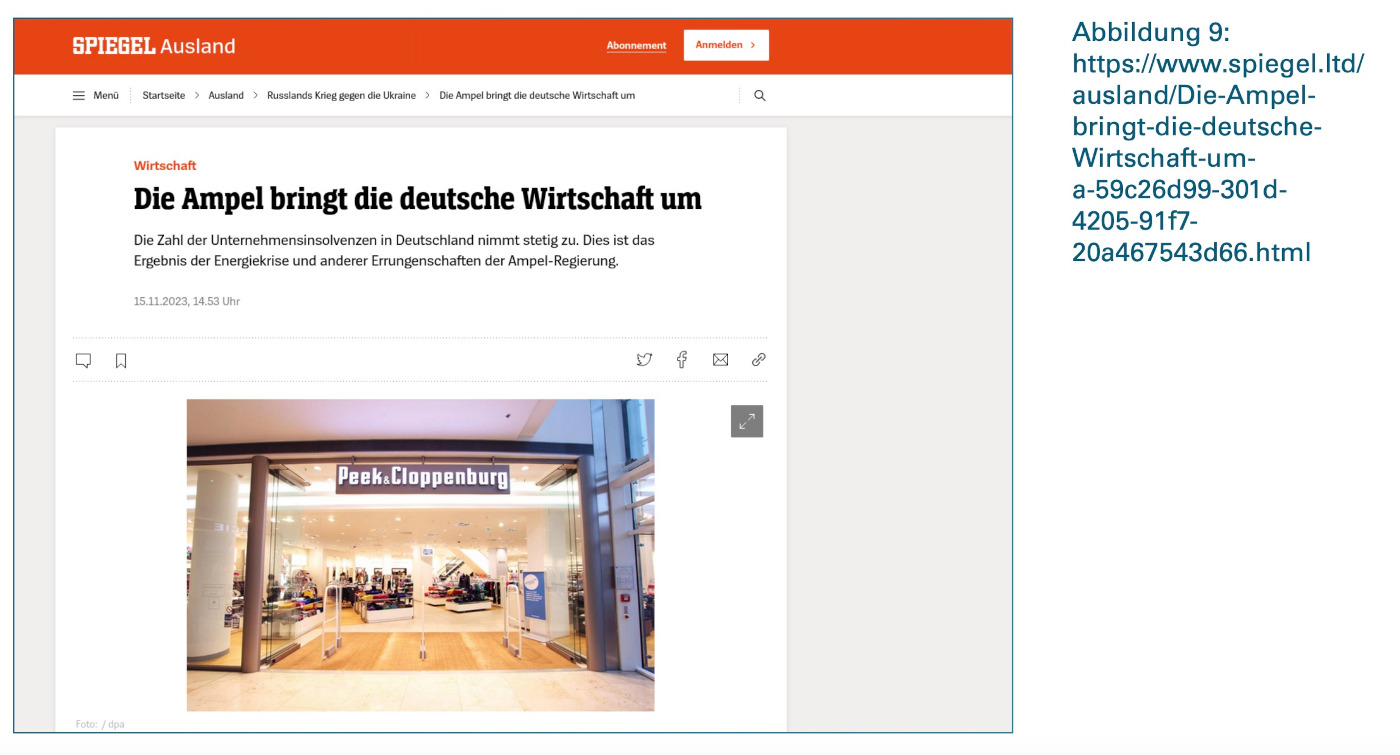Share the article via email envelope icon
This screenshot has width=1400, height=755.
point(720,360)
